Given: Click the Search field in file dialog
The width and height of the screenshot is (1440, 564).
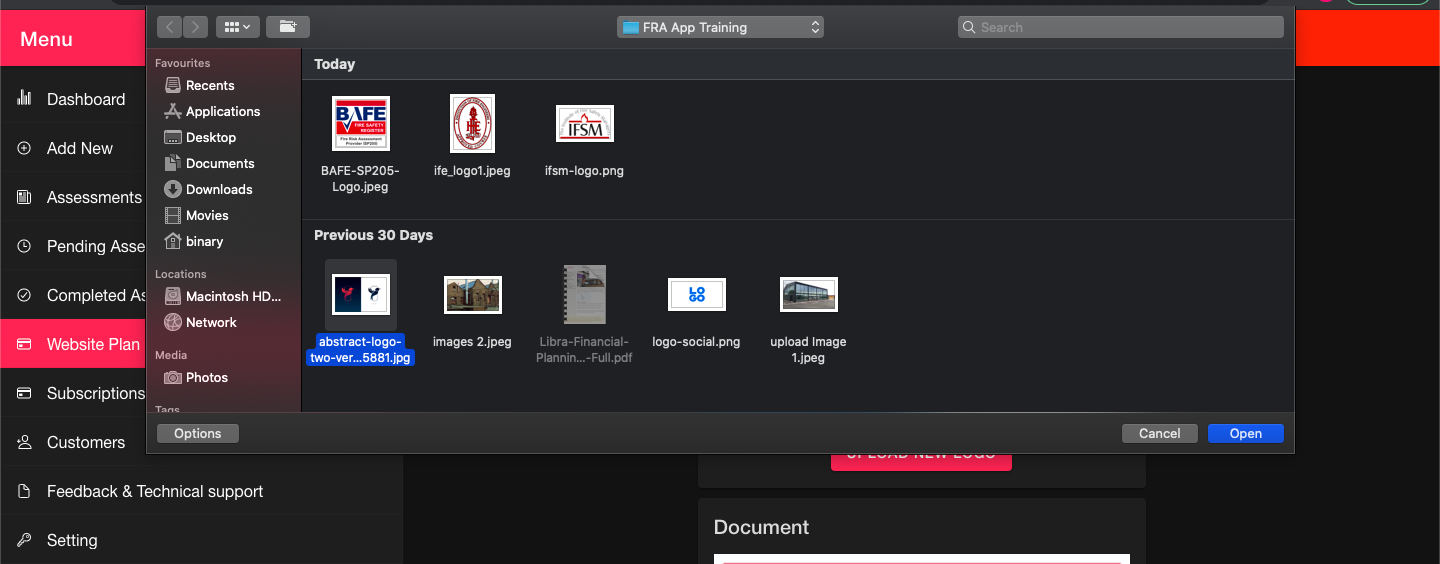Looking at the screenshot, I should (1121, 27).
